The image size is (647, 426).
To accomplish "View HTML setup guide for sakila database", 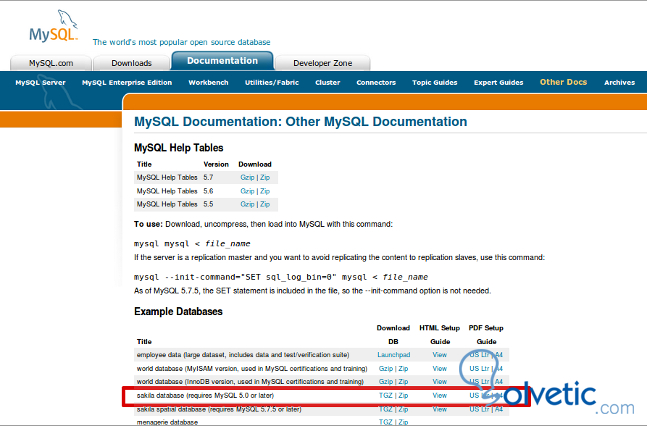I will point(439,395).
